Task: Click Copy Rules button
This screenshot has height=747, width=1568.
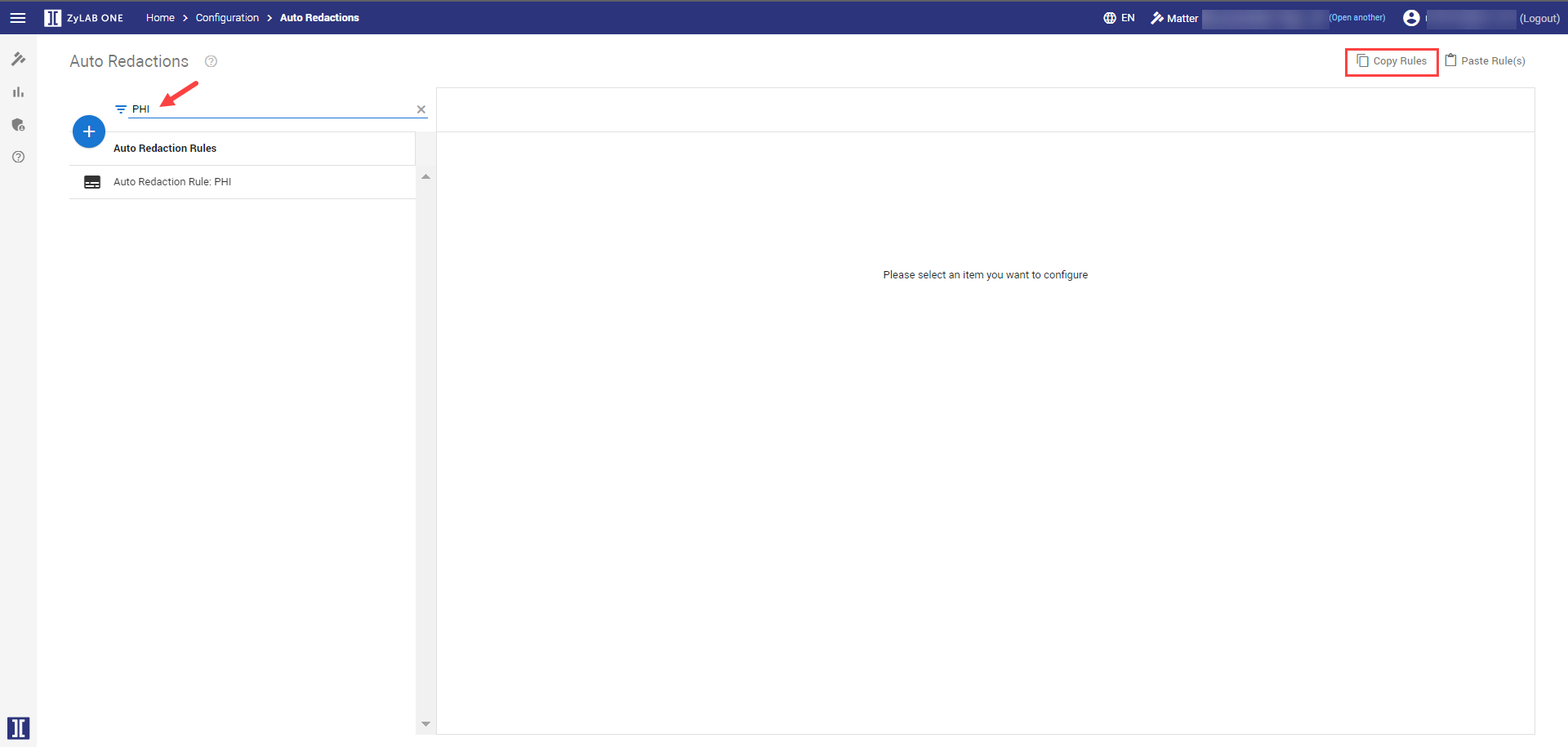Action: click(1392, 61)
